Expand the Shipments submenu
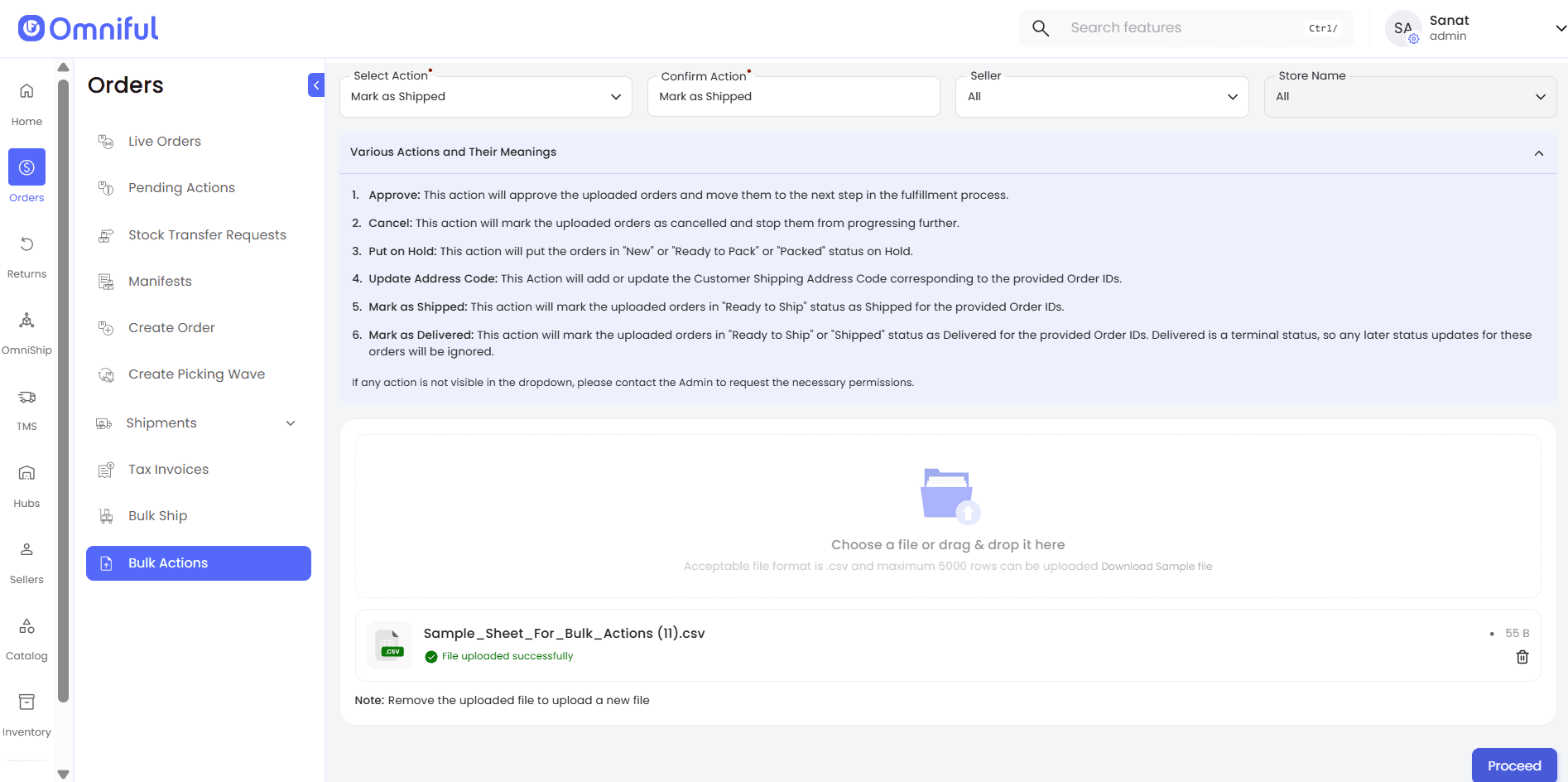 [x=290, y=423]
